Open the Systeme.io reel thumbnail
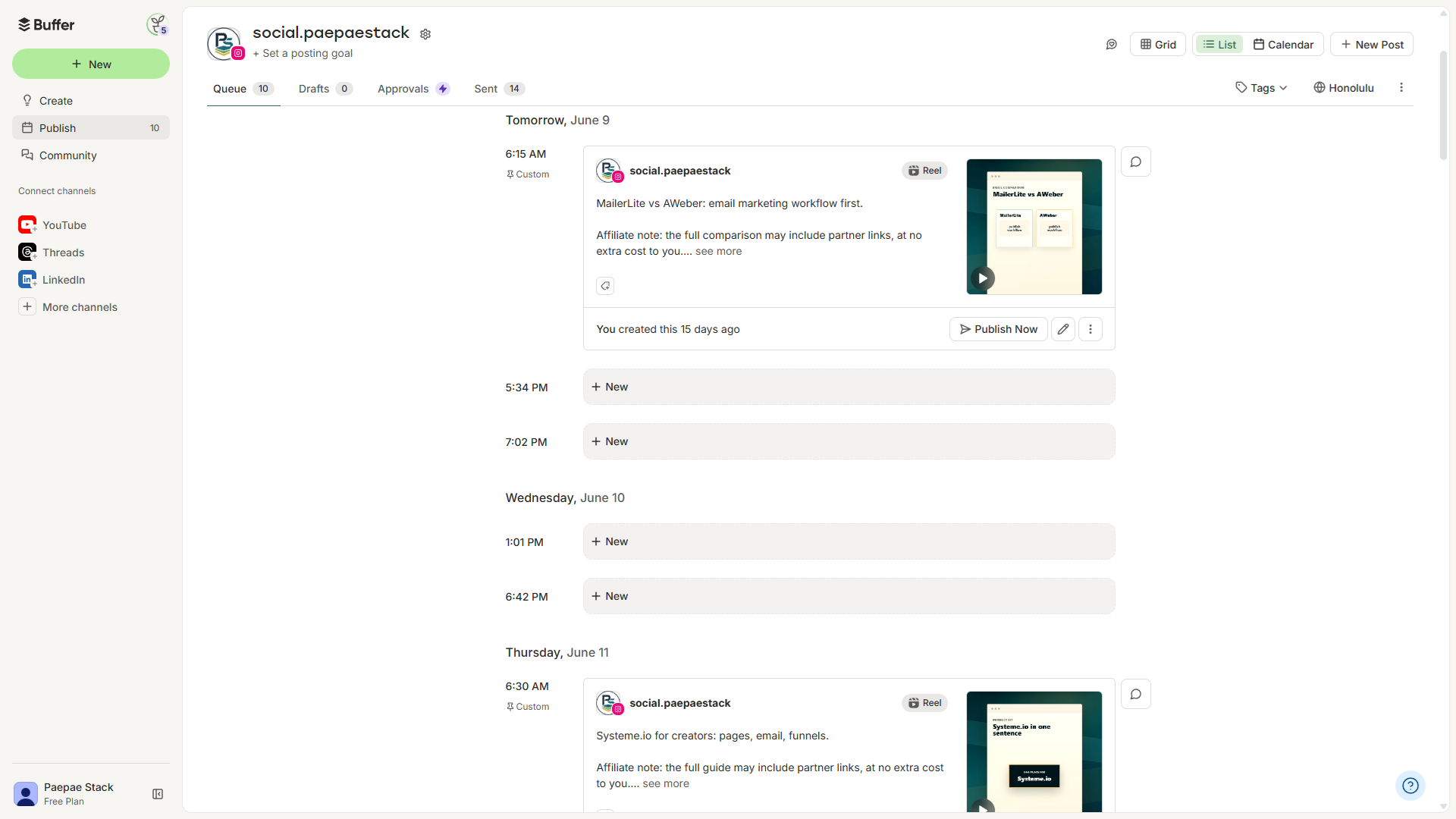The width and height of the screenshot is (1456, 819). pos(1034,752)
